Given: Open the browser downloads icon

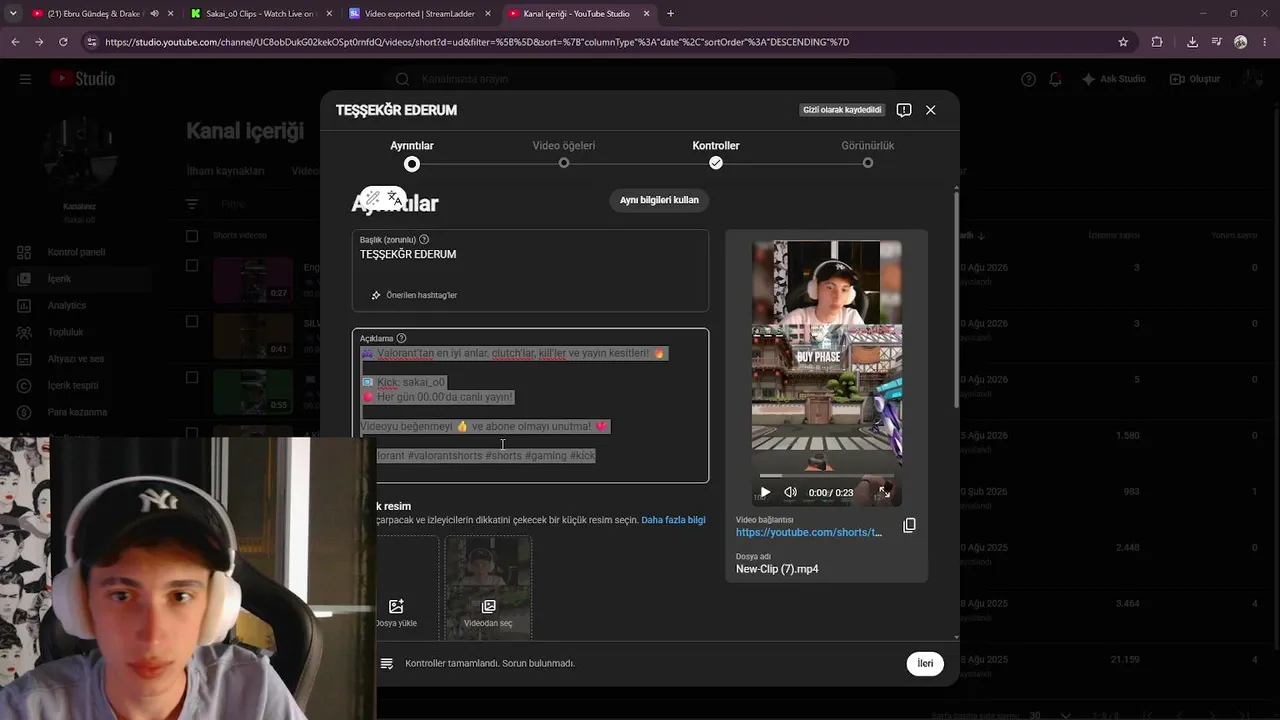Looking at the screenshot, I should tap(1192, 42).
